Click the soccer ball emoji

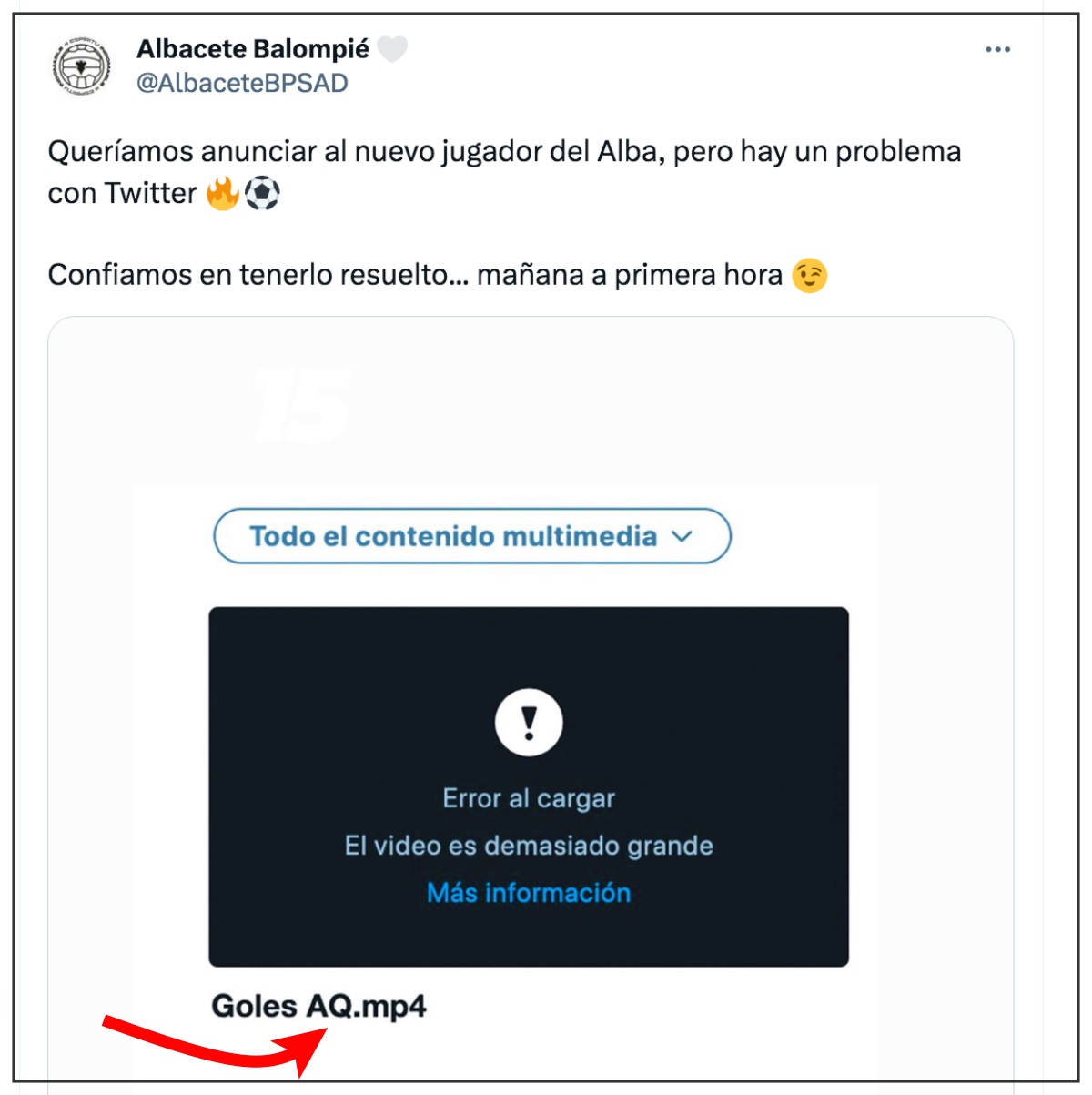point(262,193)
